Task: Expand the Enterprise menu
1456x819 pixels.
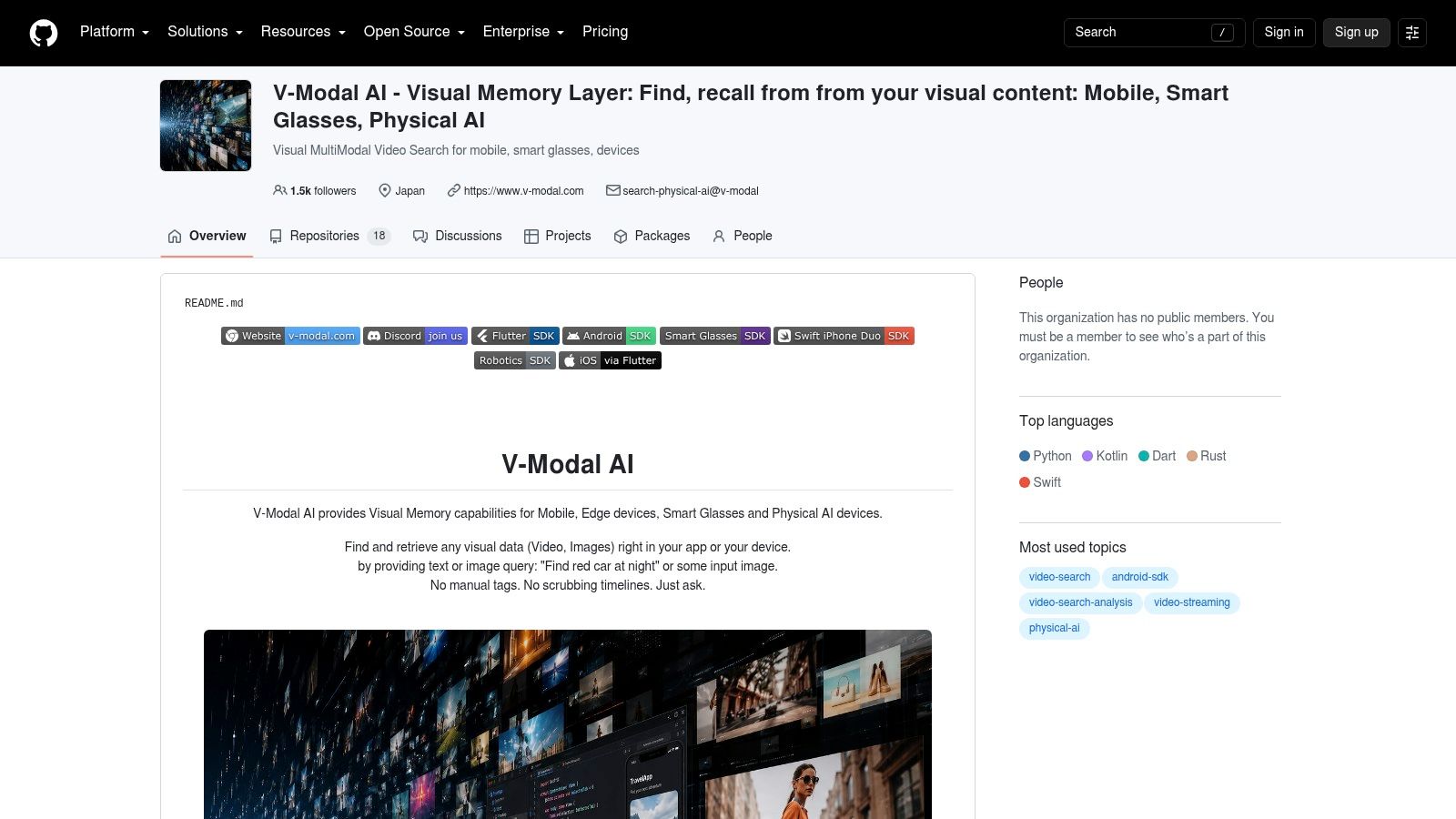Action: 523,32
